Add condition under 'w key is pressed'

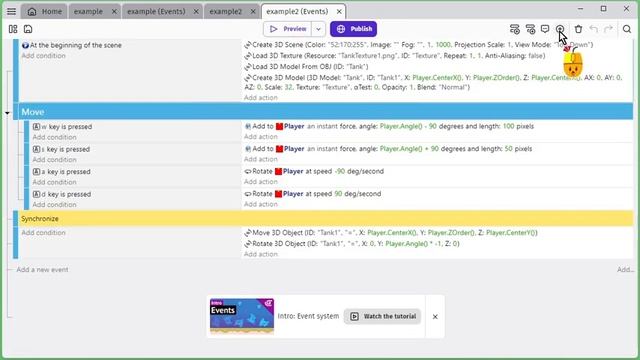(x=54, y=137)
